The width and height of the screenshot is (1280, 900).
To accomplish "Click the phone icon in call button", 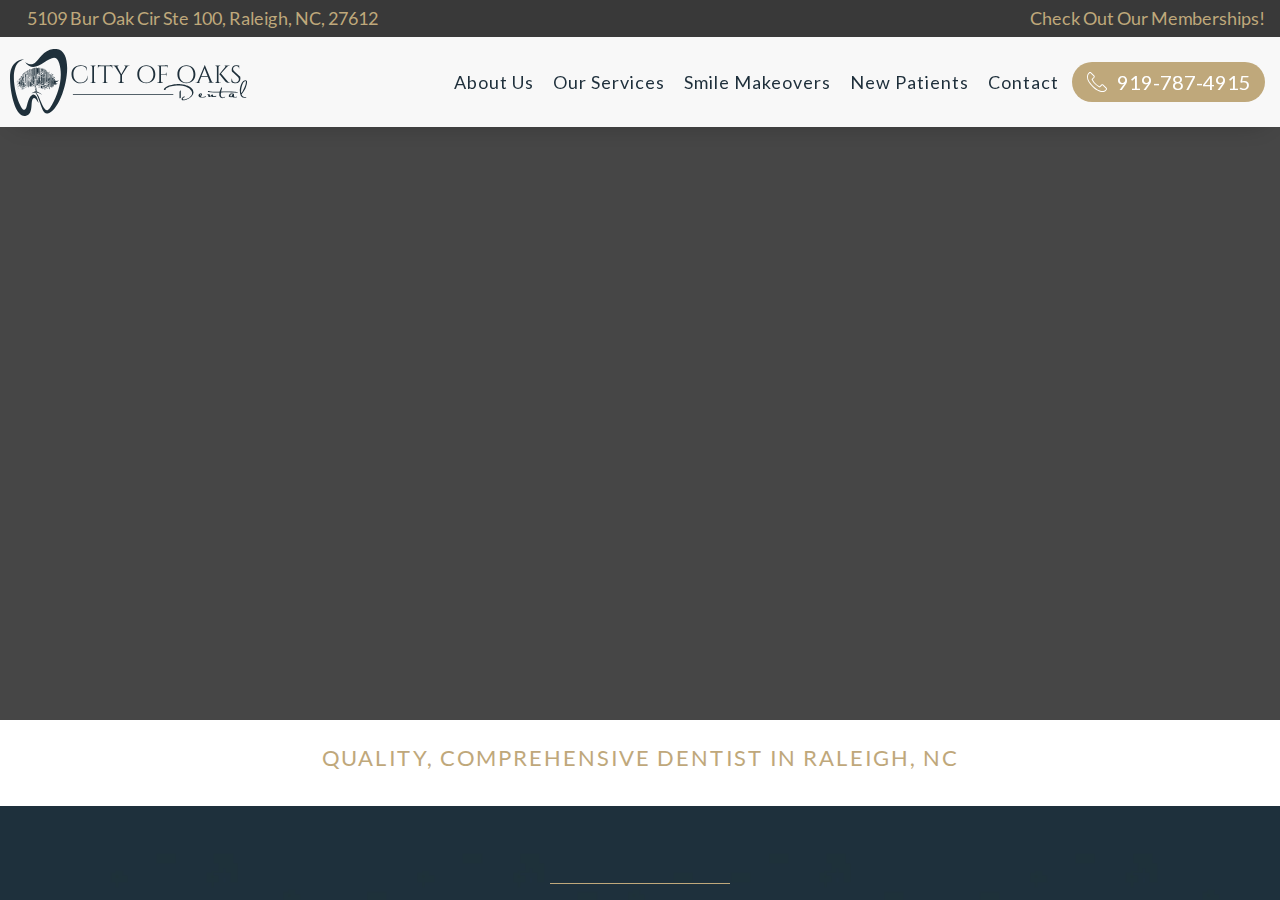I will (x=1097, y=82).
